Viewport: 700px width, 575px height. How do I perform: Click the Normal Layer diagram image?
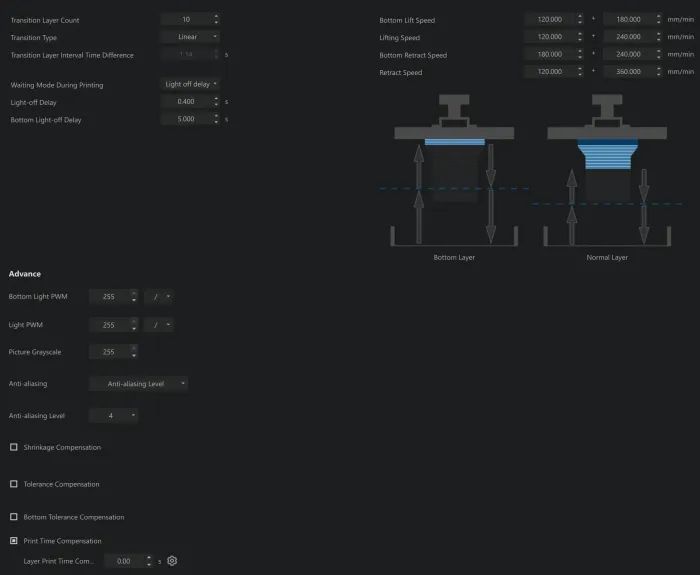coord(607,170)
